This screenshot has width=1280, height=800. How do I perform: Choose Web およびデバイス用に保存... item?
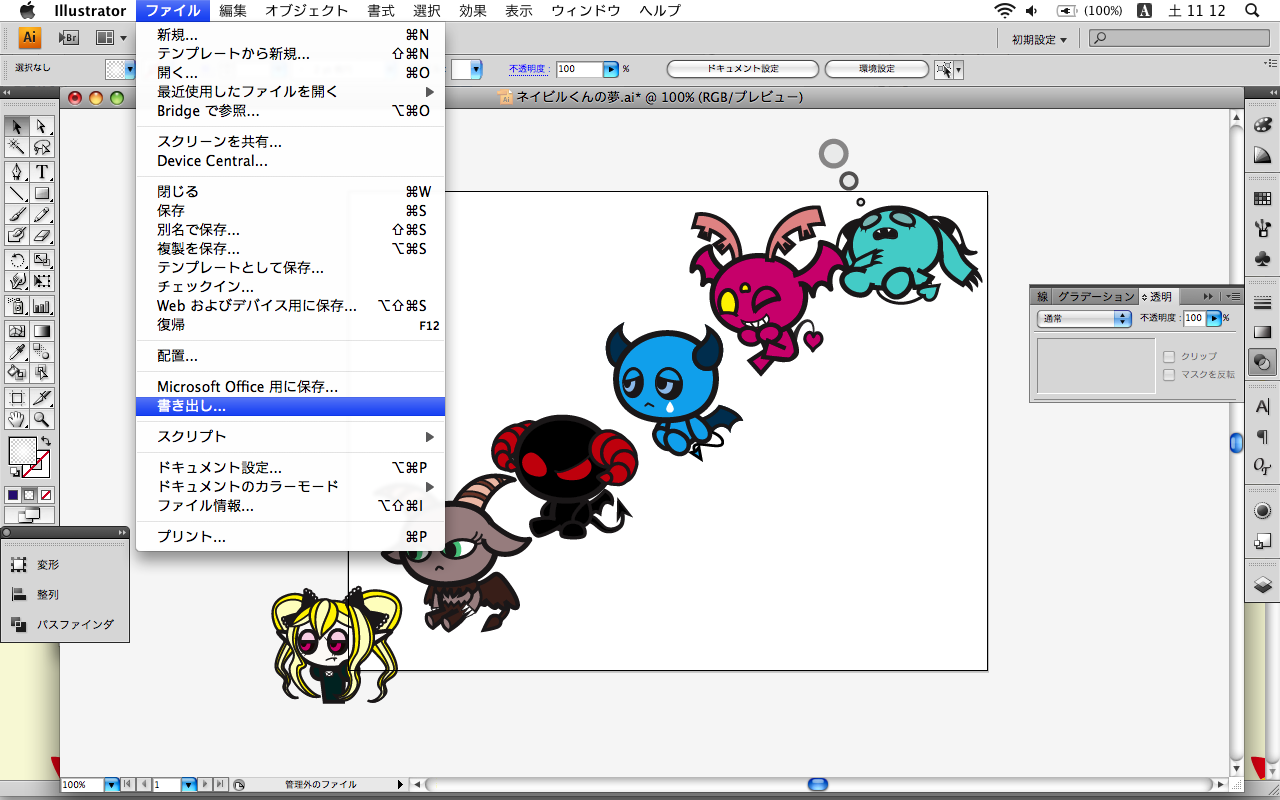[290, 306]
